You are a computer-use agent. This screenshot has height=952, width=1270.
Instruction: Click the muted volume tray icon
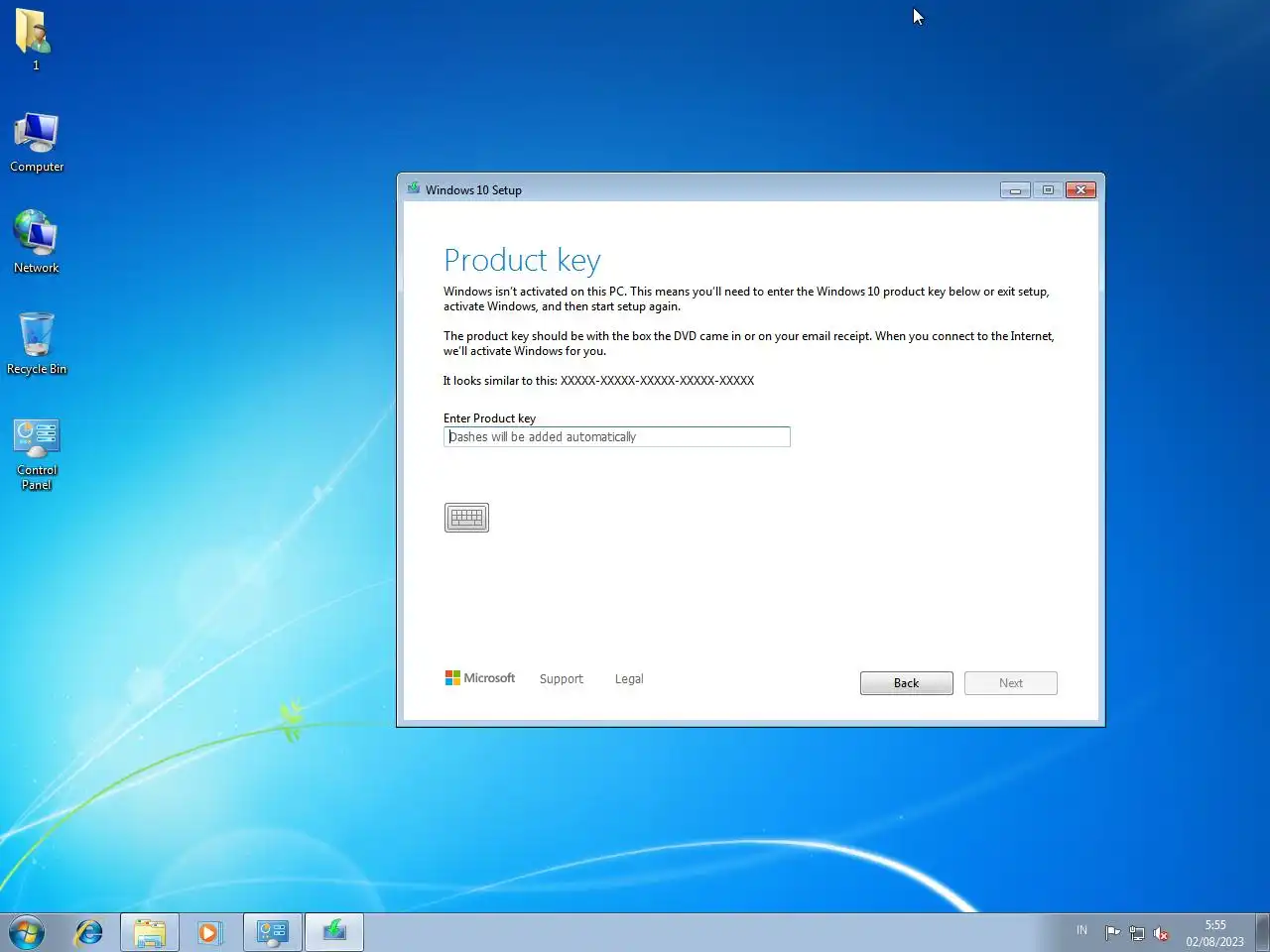[x=1161, y=933]
